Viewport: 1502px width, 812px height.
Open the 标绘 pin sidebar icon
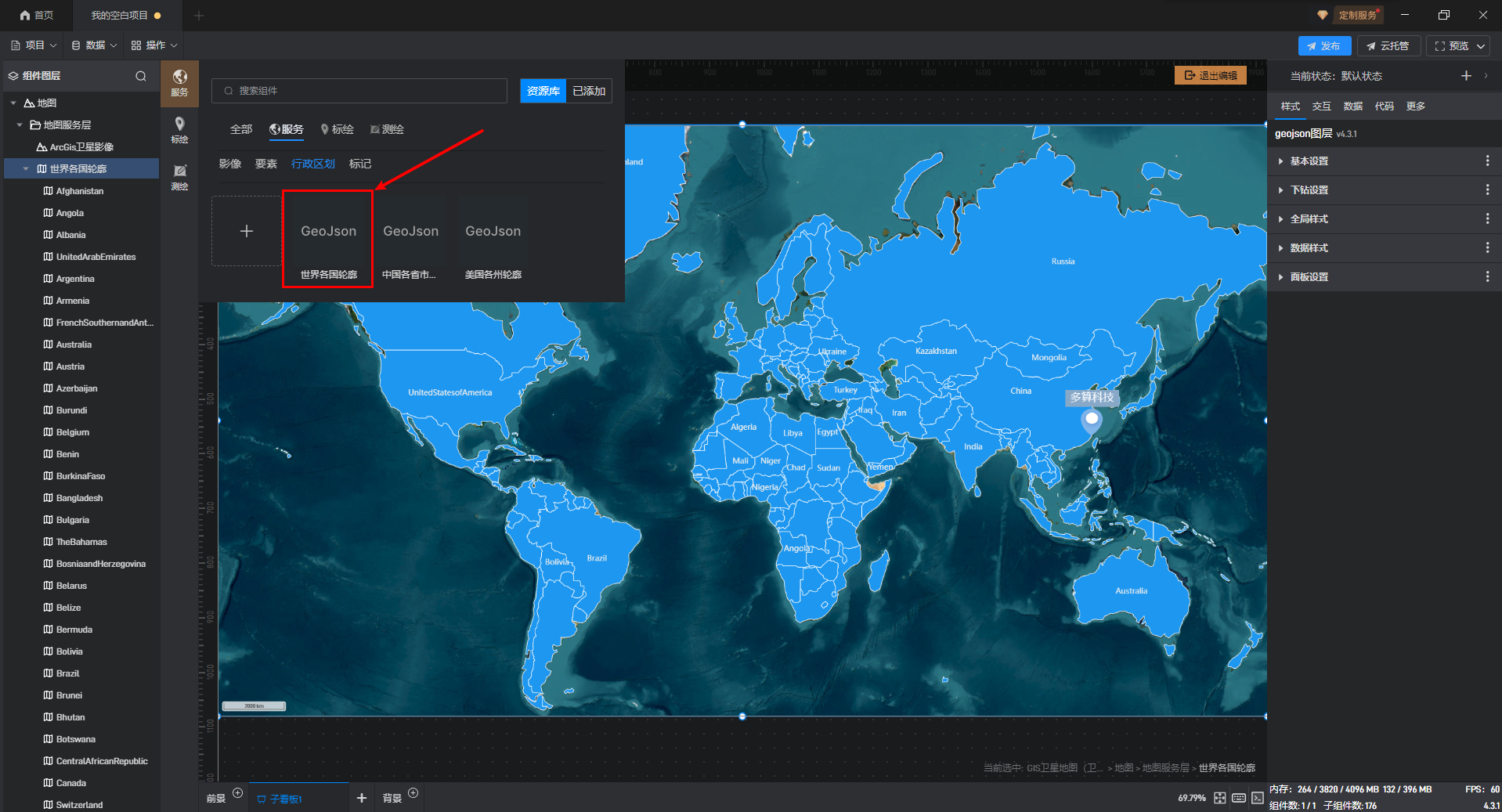(x=179, y=129)
